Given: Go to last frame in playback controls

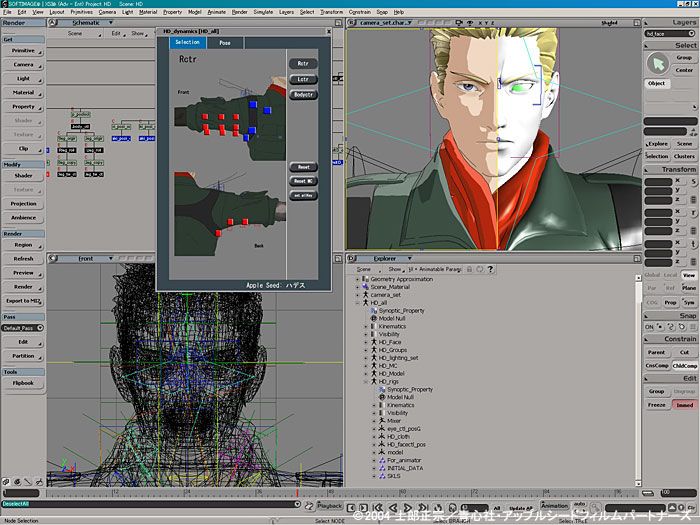Looking at the screenshot, I should [423, 508].
